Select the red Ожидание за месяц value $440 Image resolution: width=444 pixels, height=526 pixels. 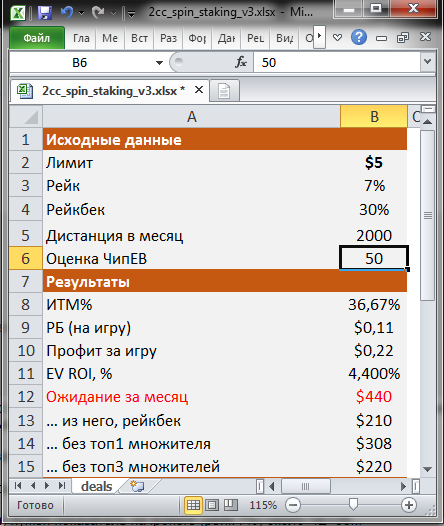[x=374, y=397]
